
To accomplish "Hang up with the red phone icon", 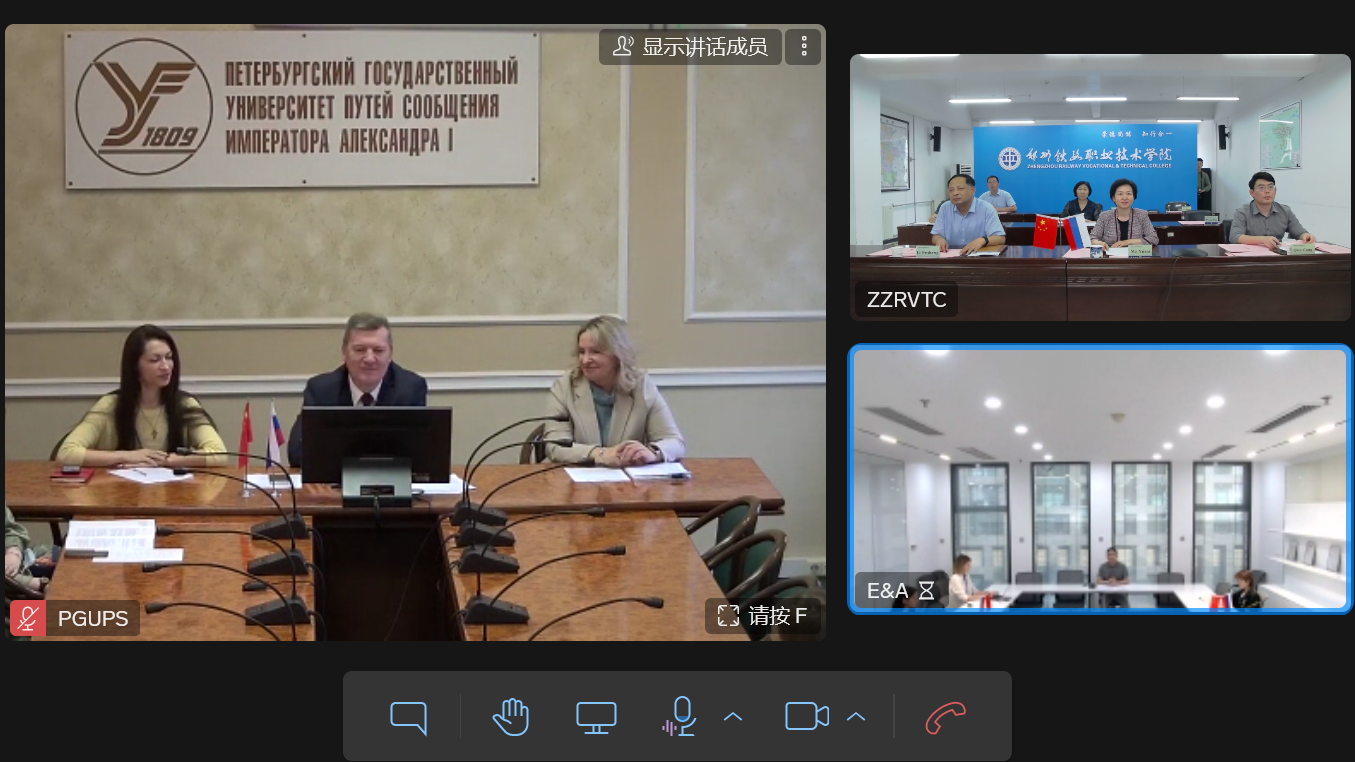I will [946, 717].
